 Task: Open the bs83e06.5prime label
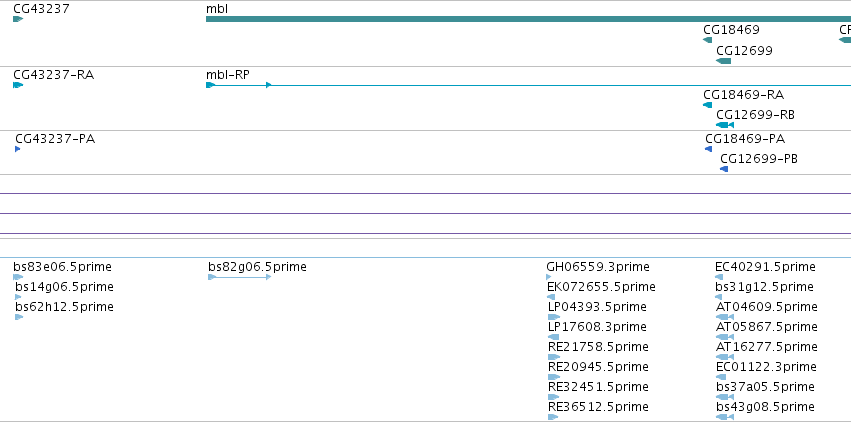pos(62,267)
